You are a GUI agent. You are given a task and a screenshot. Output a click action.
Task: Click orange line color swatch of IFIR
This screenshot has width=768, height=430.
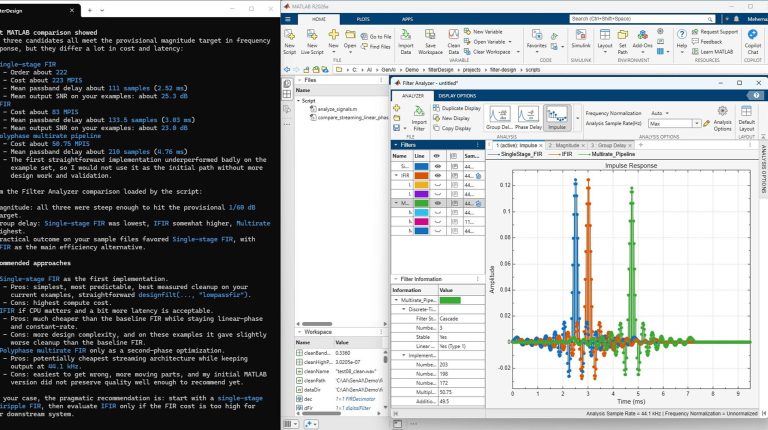pyautogui.click(x=421, y=175)
